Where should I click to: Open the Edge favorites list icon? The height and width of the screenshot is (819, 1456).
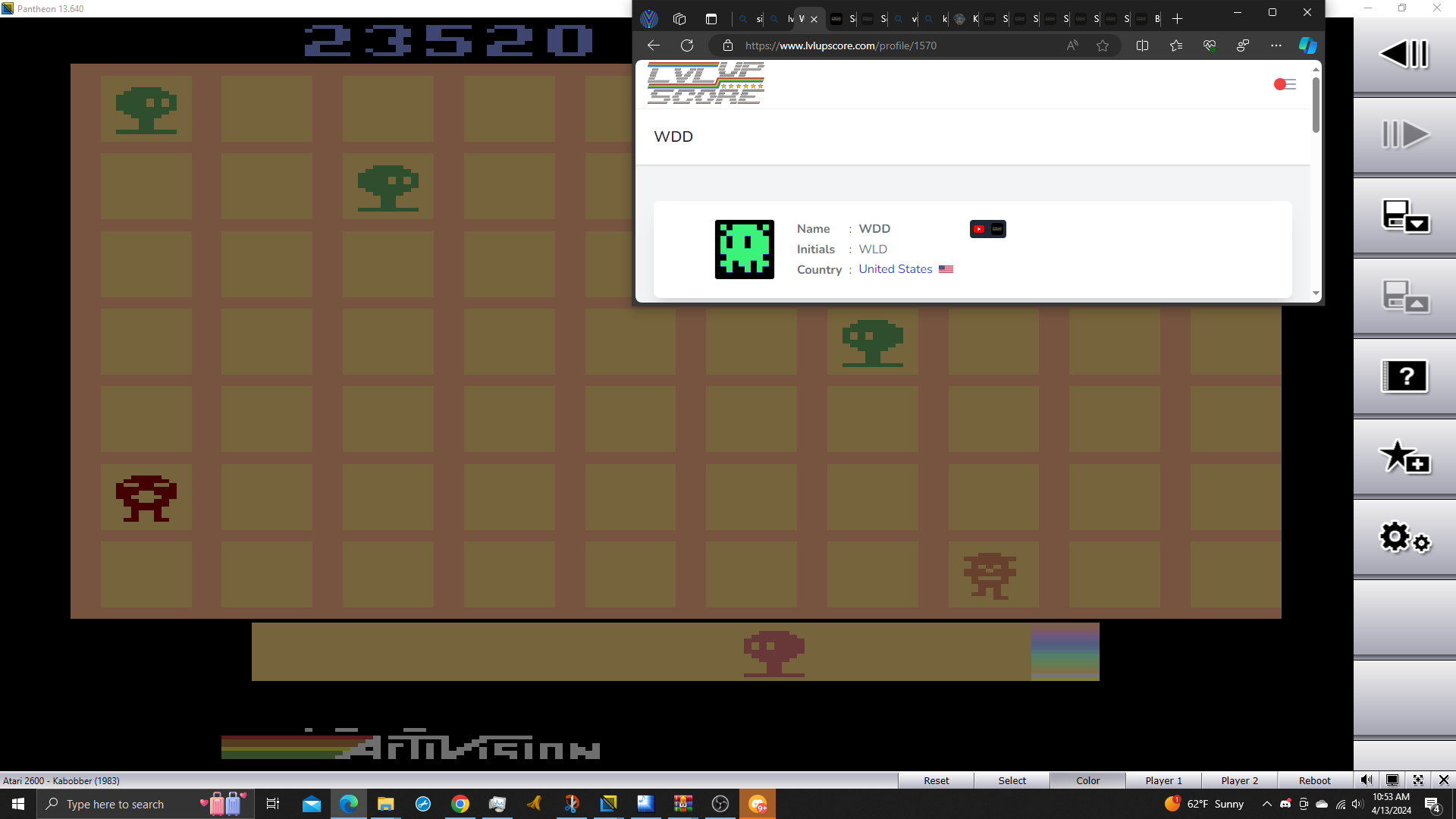1176,45
